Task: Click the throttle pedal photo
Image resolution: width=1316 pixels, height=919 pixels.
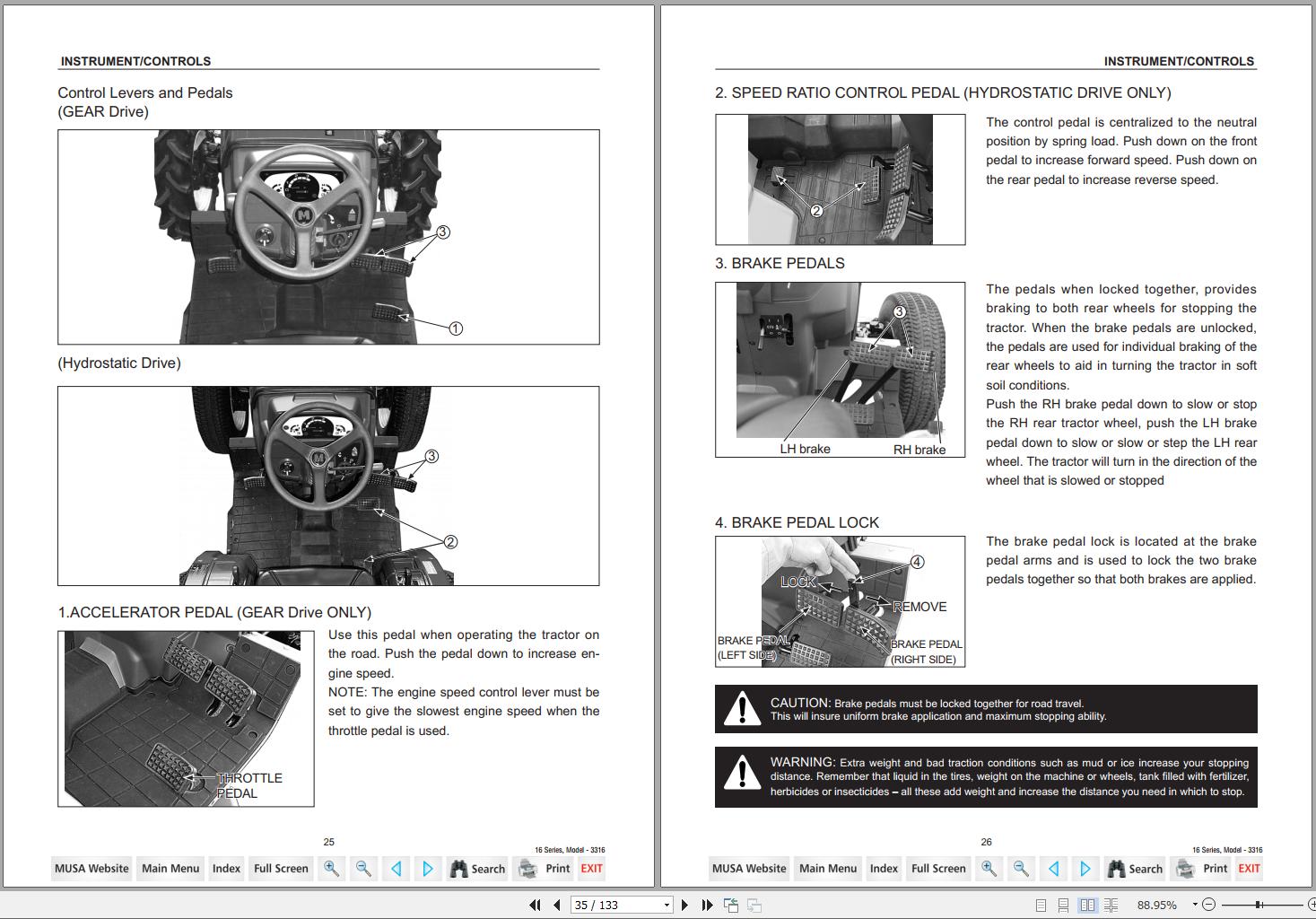Action: click(186, 718)
